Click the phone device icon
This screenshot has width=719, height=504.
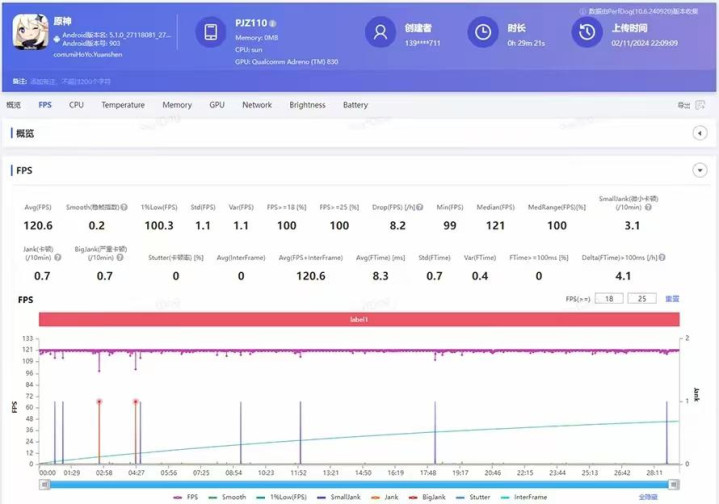pos(212,33)
